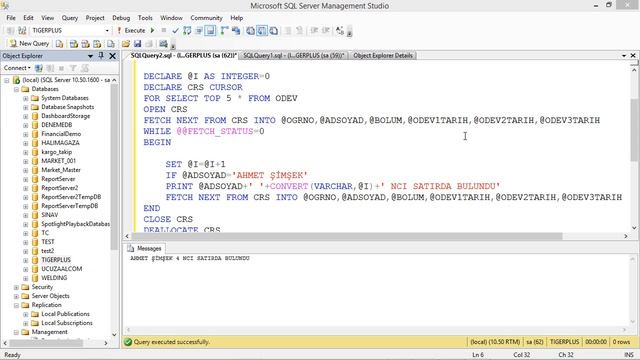Expand the DENEMEDB database node
Viewport: 640px width, 360px height.
[x=26, y=125]
